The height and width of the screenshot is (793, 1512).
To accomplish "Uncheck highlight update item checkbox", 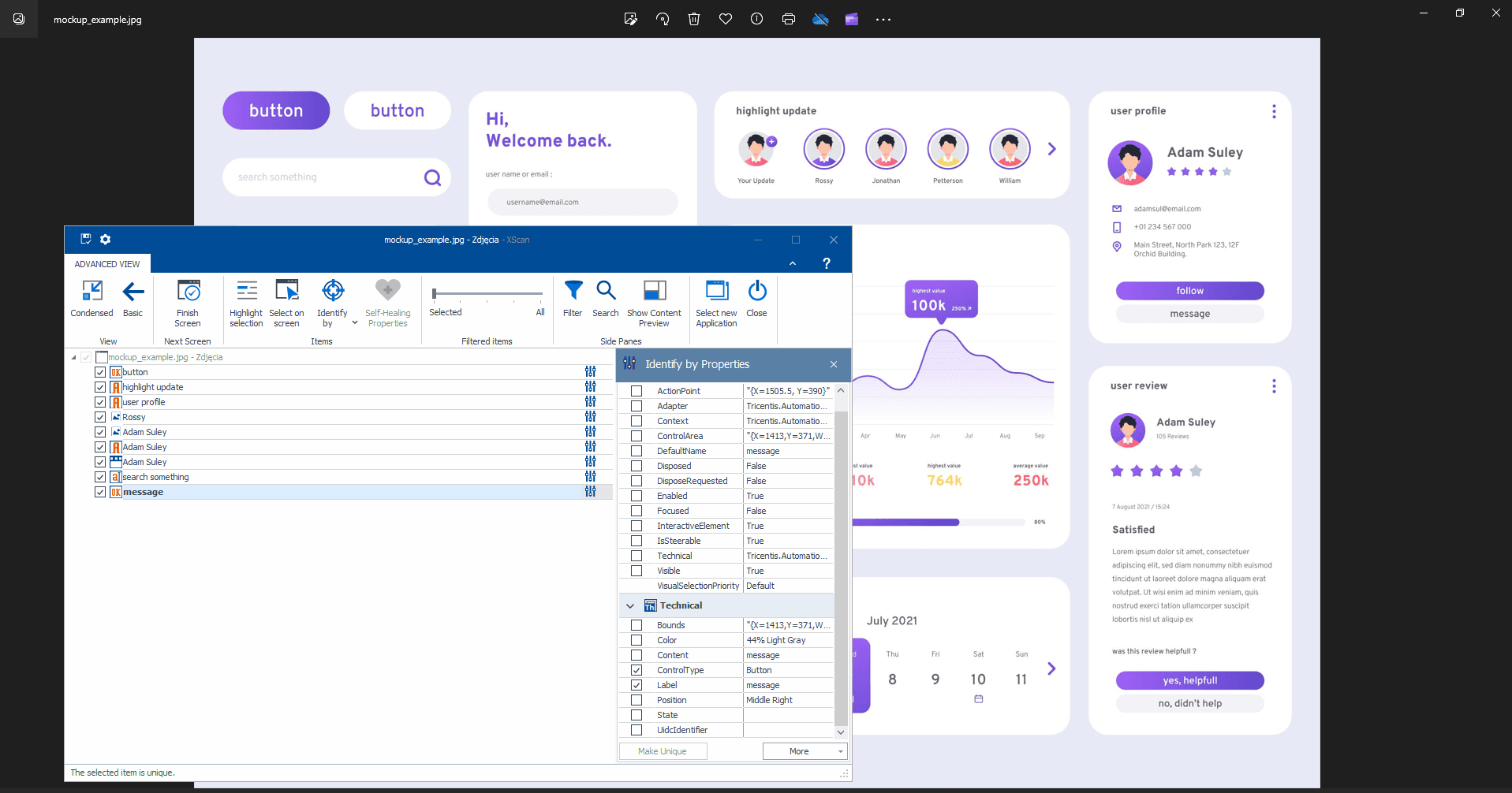I will [100, 387].
